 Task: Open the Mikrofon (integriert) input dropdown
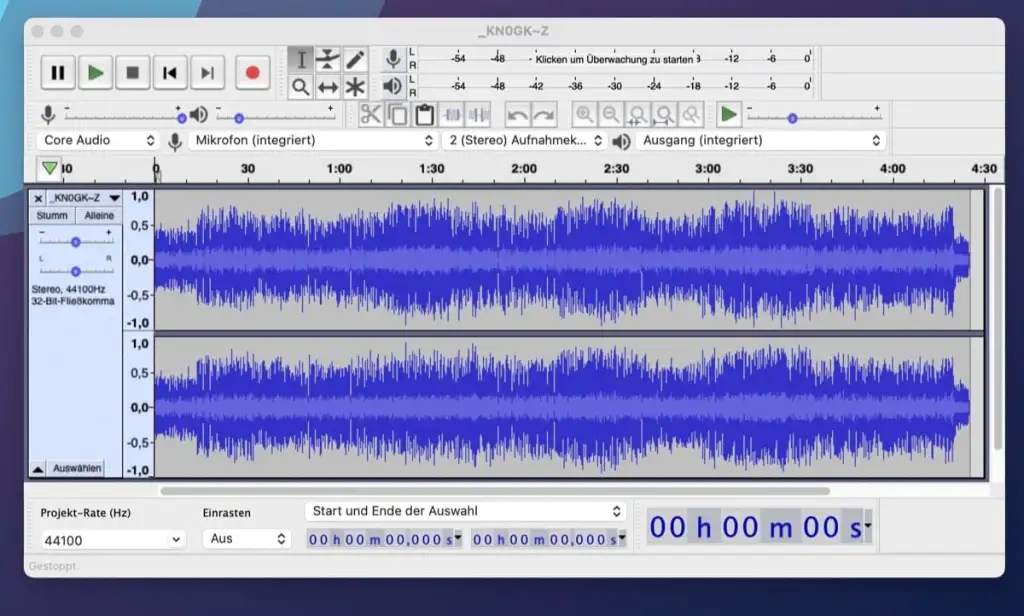point(313,140)
